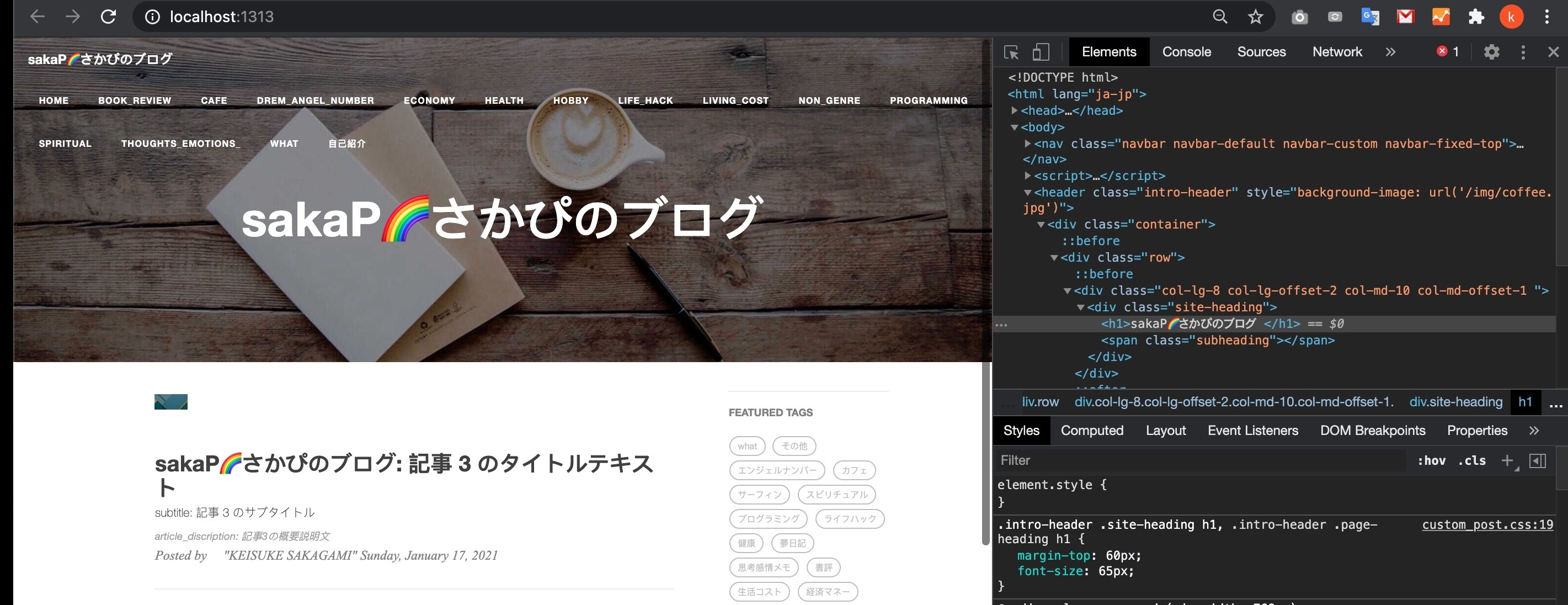Open the Computed styles tab

coord(1091,431)
